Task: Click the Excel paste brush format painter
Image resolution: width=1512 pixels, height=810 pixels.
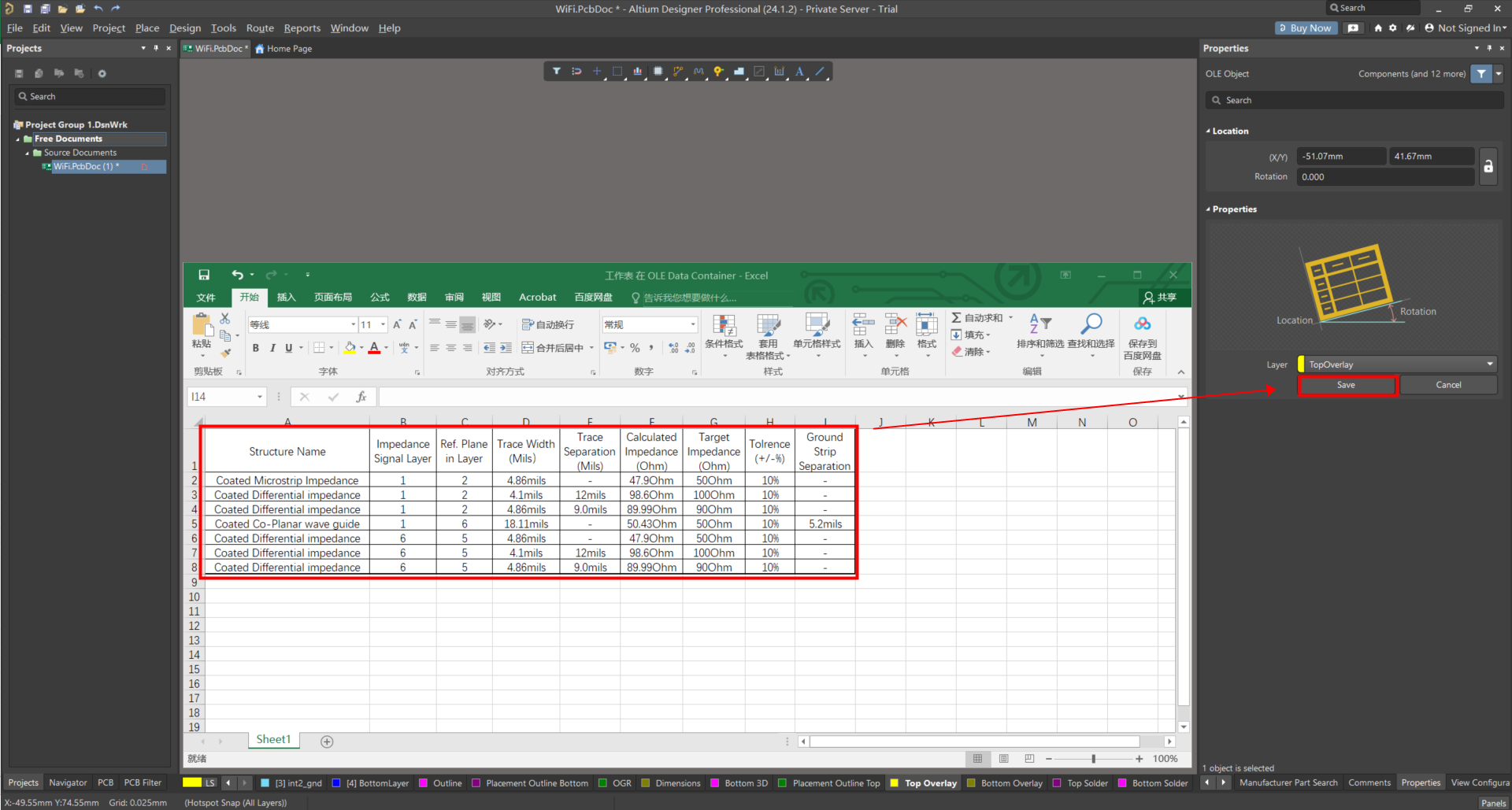Action: 226,353
